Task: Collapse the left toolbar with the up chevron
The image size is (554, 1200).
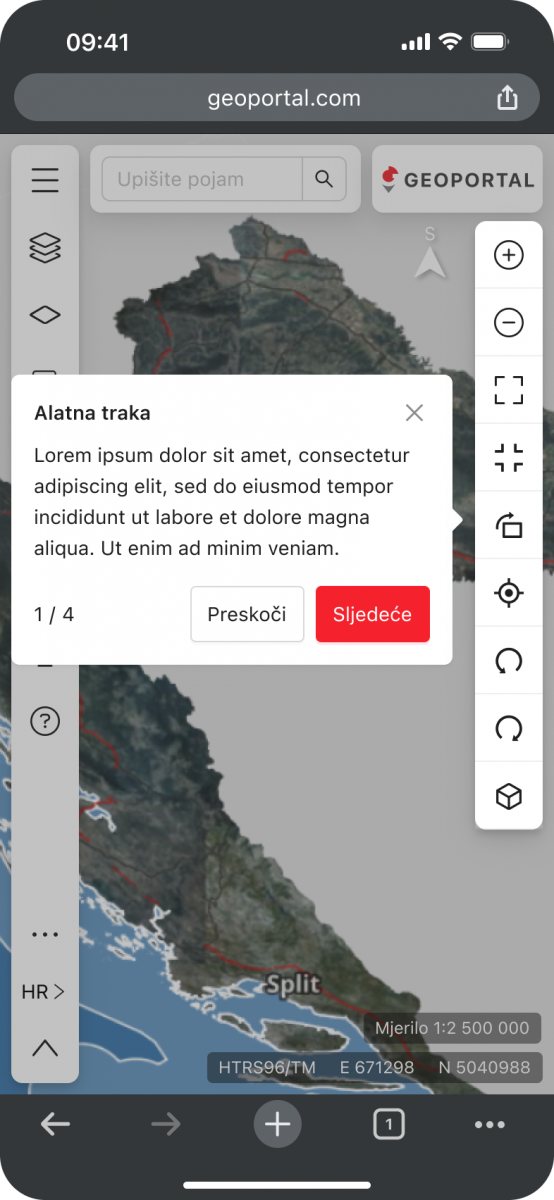Action: pyautogui.click(x=45, y=1048)
